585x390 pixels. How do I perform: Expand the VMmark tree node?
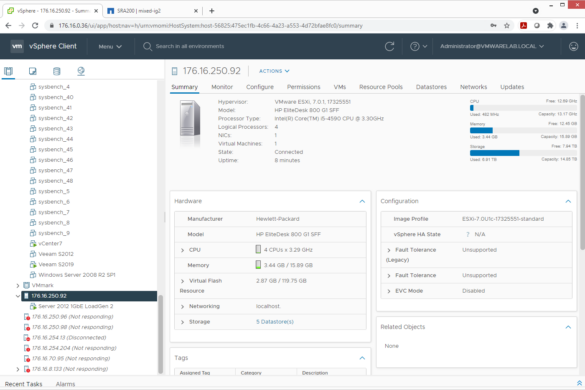click(x=18, y=286)
